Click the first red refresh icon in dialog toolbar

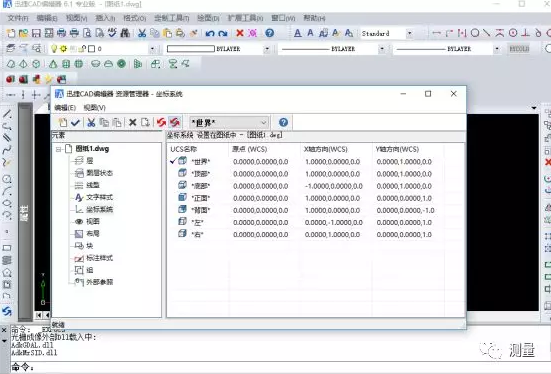(x=161, y=122)
